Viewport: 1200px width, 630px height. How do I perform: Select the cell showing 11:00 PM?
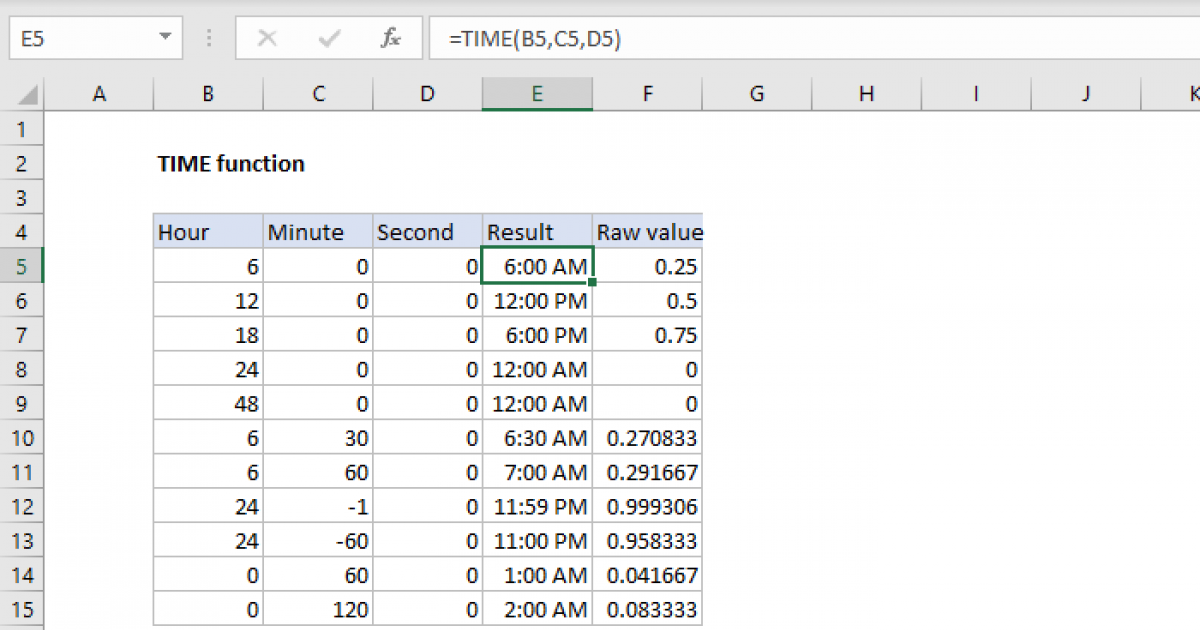tap(537, 541)
